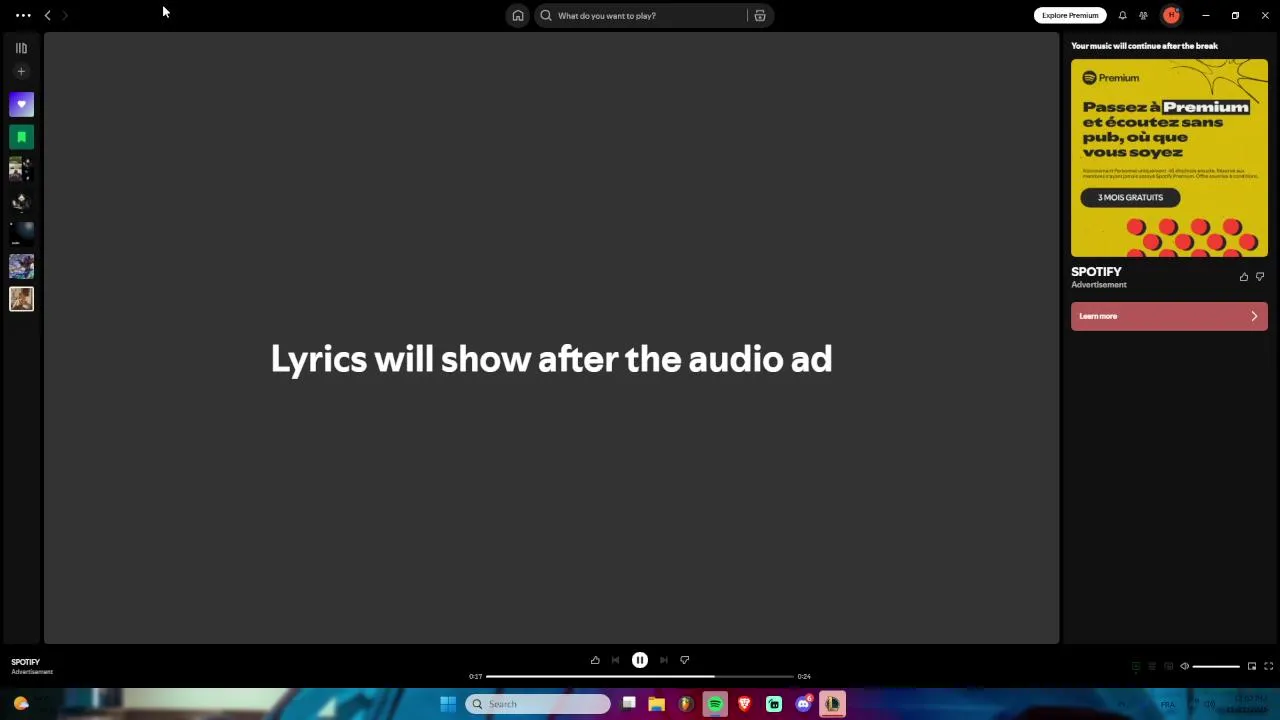
Task: Click the Learn more button
Action: pos(1169,316)
